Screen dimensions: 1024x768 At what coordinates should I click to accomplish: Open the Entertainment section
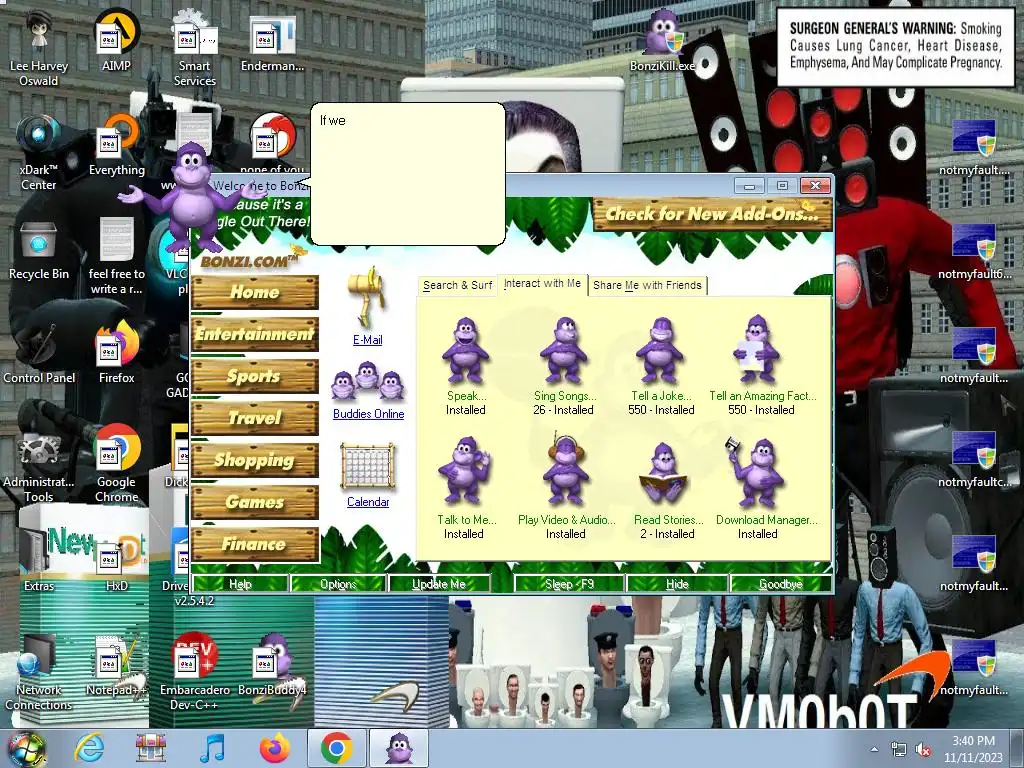(x=255, y=334)
